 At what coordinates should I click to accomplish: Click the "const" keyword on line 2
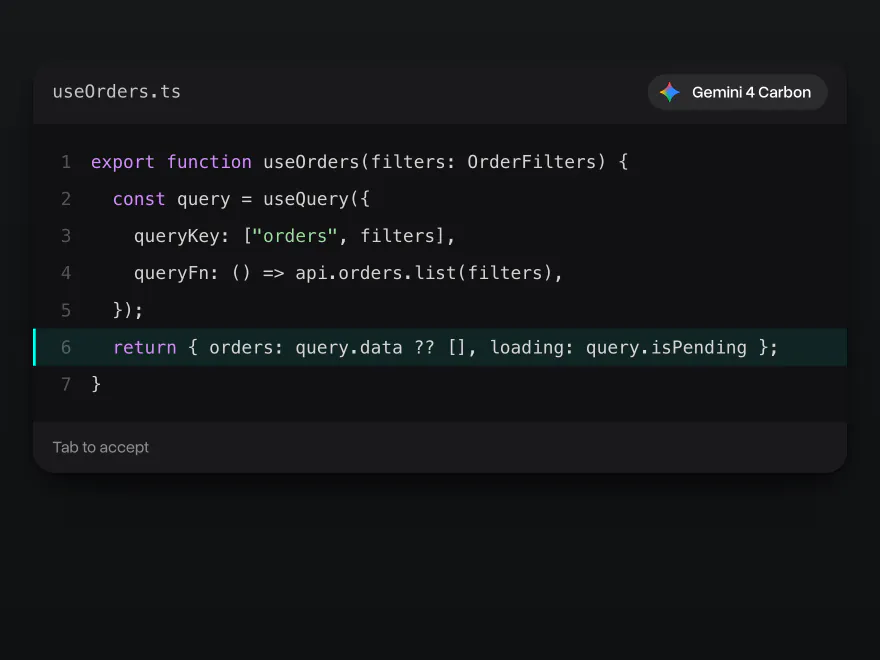click(x=139, y=199)
